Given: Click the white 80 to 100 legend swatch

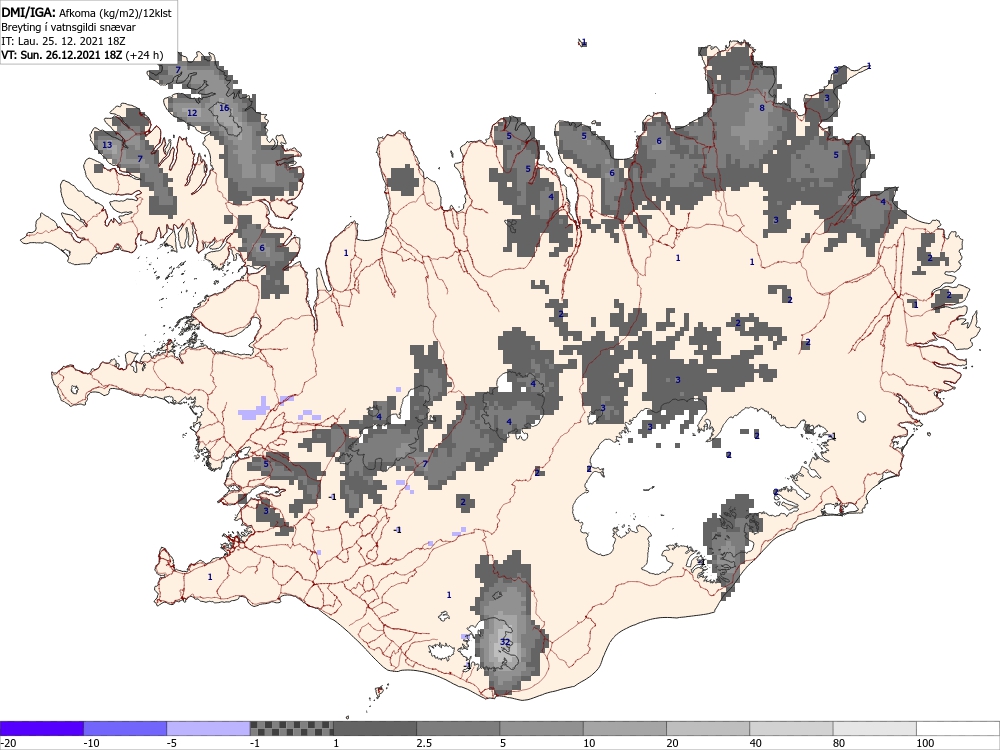Looking at the screenshot, I should click(x=874, y=728).
